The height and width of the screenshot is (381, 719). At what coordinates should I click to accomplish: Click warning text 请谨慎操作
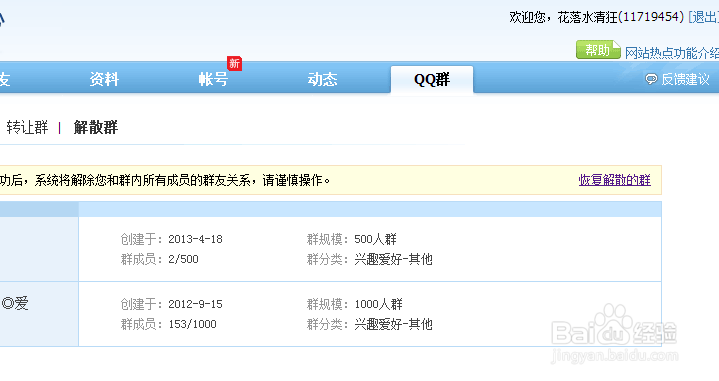(293, 181)
